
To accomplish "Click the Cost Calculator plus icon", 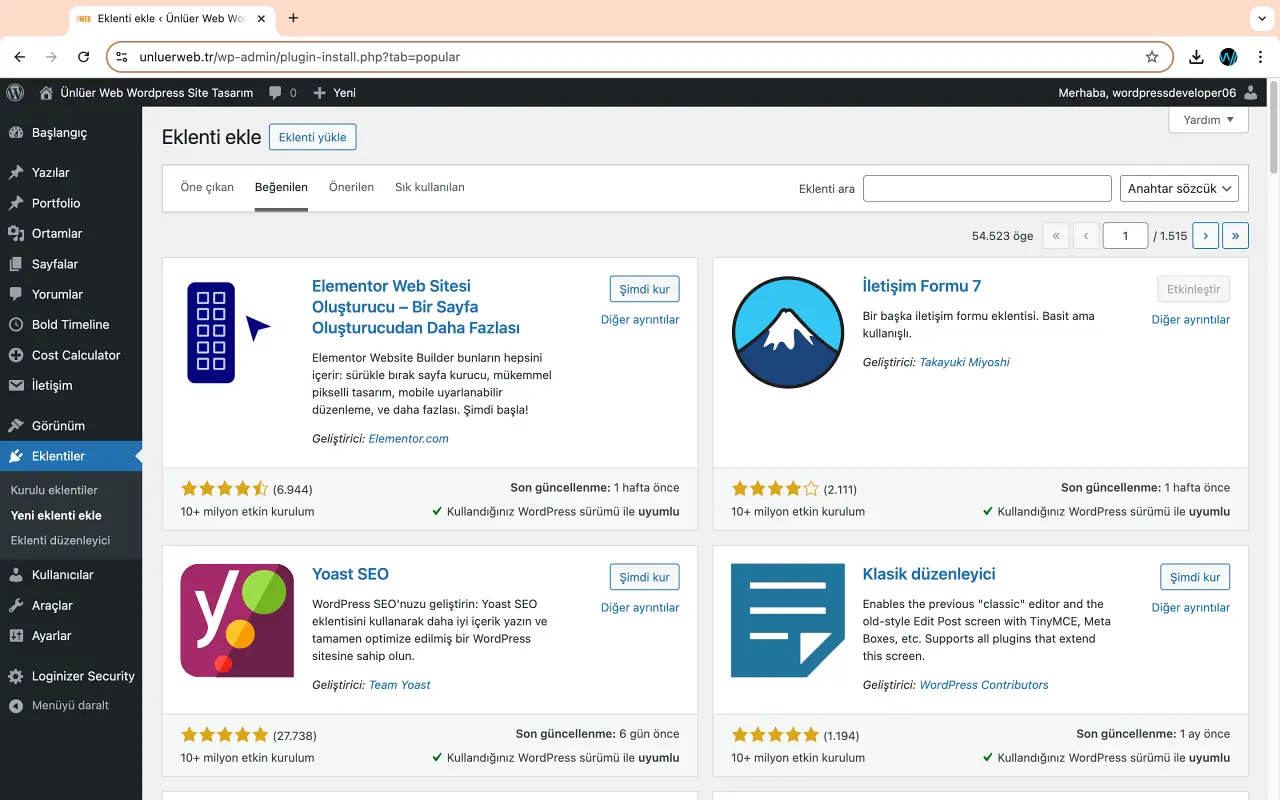I will click(15, 355).
